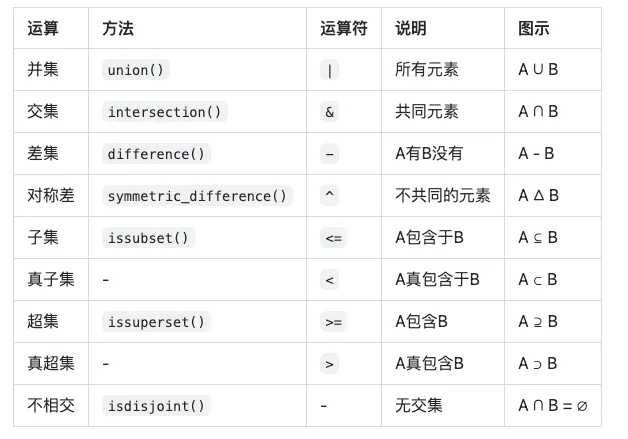Select the caret ^ operator symbol
The image size is (628, 439).
[x=330, y=196]
